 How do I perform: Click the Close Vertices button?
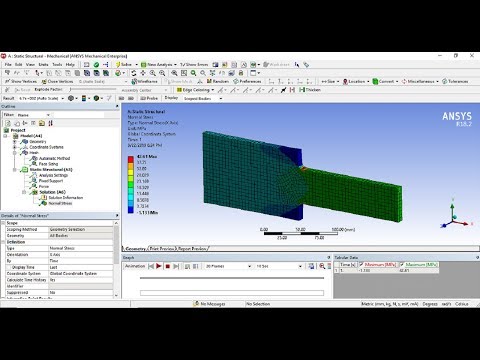tap(57, 81)
